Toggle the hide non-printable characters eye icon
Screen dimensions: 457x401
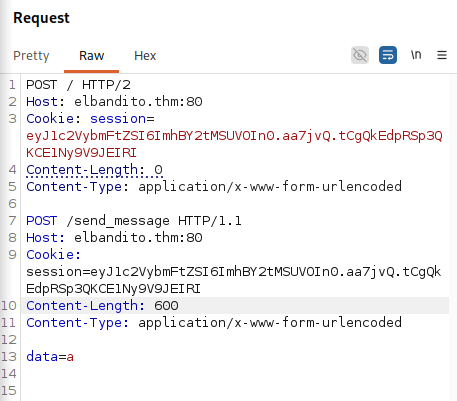360,55
